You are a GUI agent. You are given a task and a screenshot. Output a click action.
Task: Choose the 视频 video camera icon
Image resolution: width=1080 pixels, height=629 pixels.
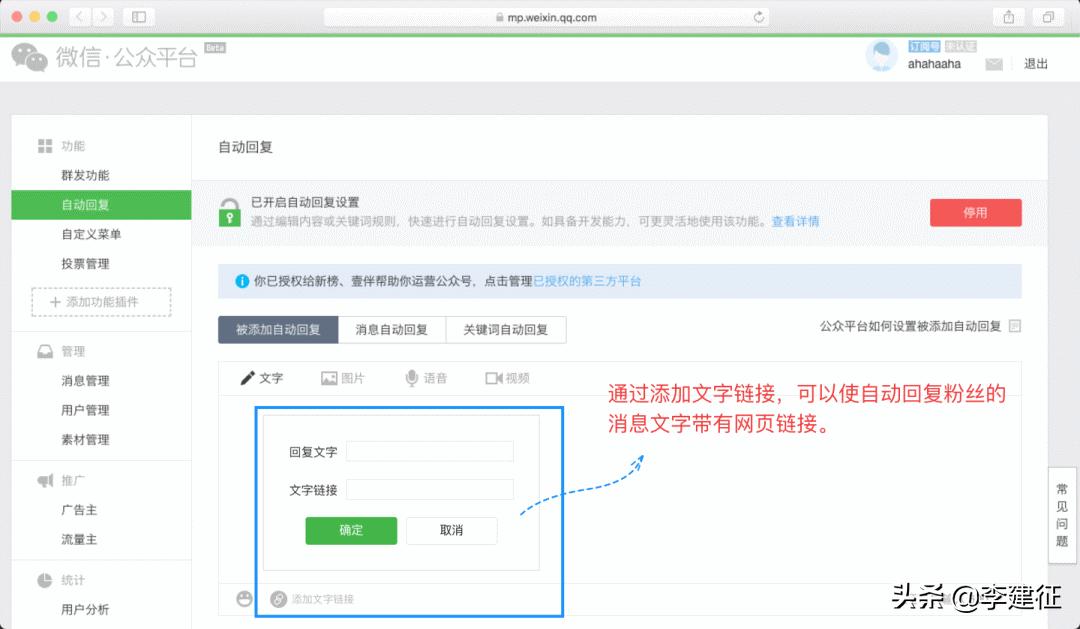[506, 378]
